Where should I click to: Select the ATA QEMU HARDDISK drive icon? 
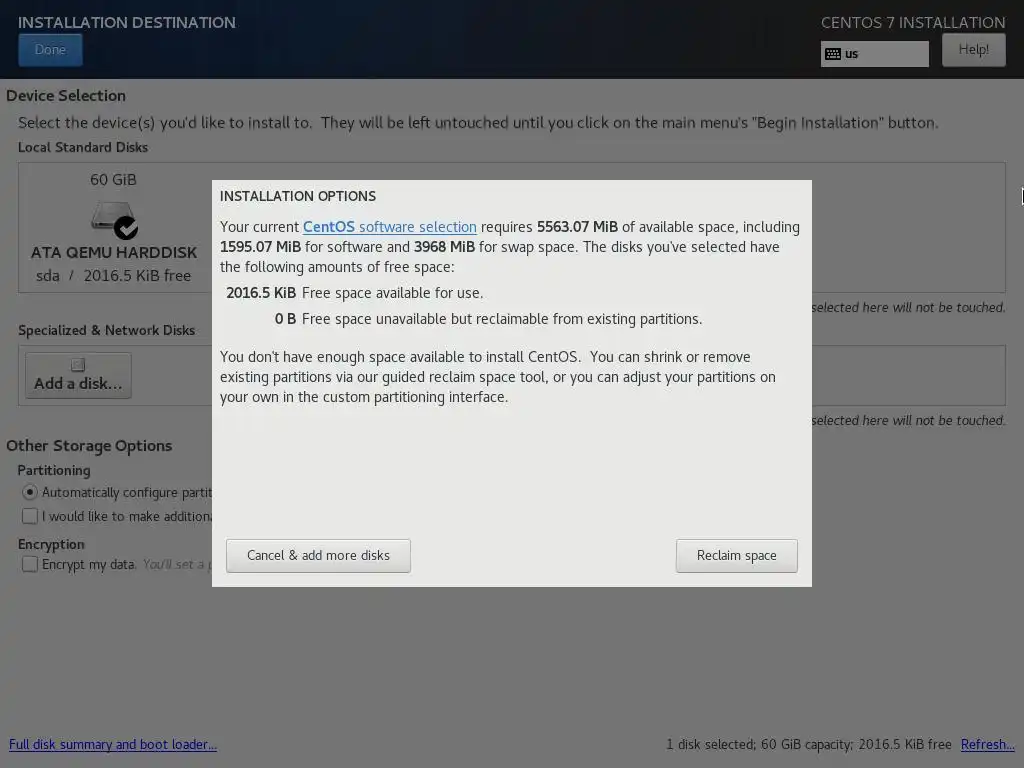(114, 219)
